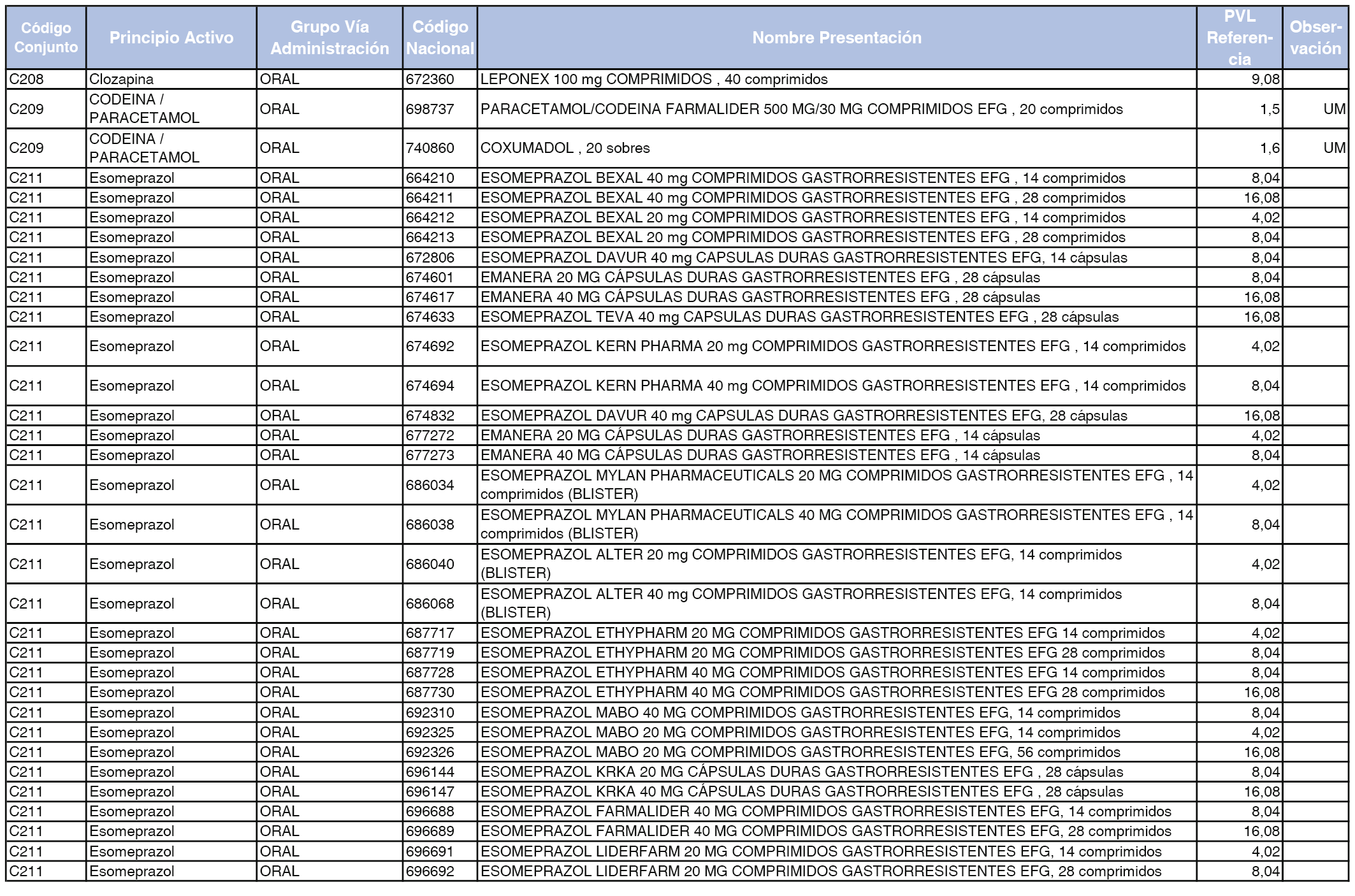1355x896 pixels.
Task: Click the price 1,6
Action: (1240, 148)
